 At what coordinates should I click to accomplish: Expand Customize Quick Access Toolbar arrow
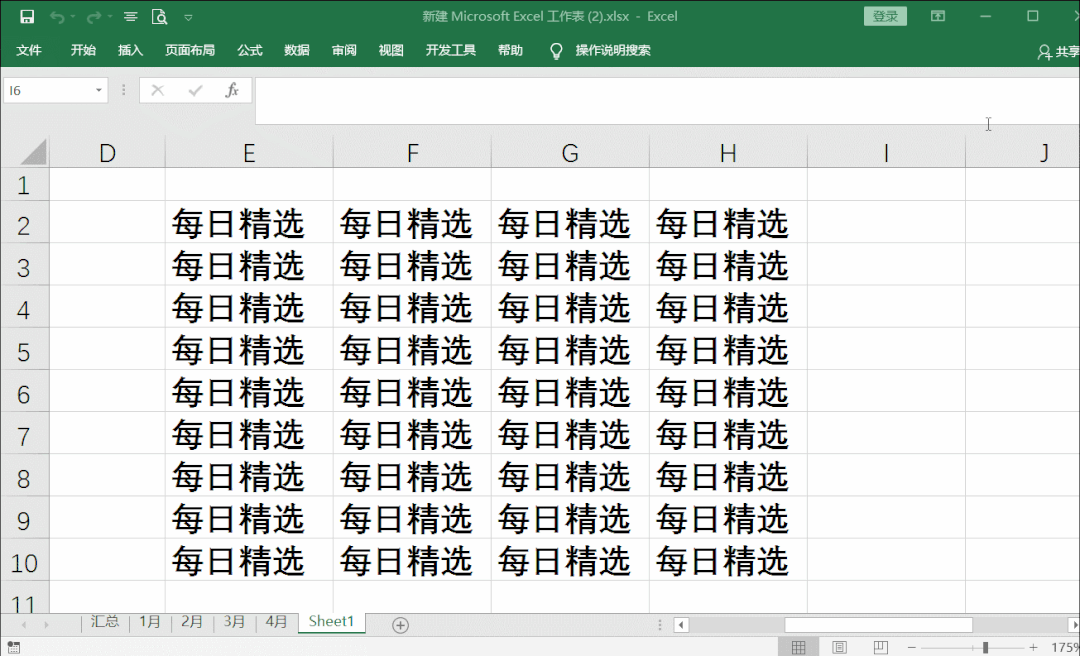[188, 17]
